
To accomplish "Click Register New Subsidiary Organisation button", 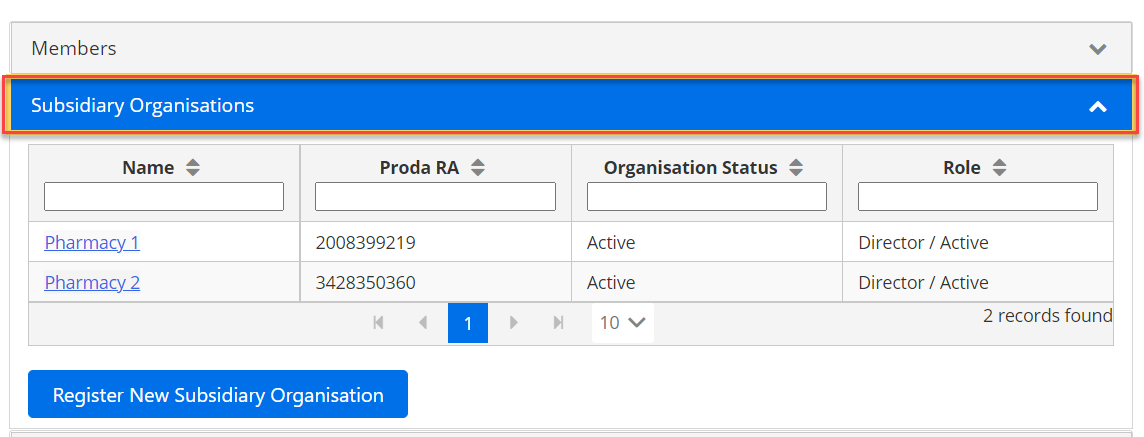I will (x=218, y=394).
